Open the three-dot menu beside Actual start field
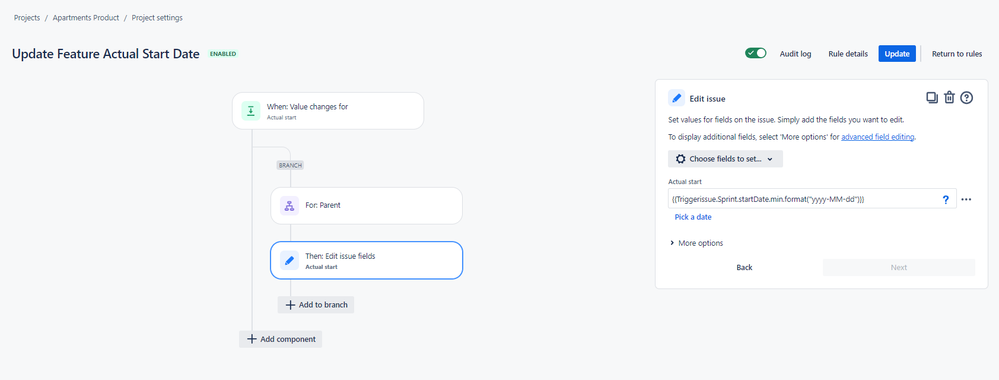Screen dimensions: 999x380 point(967,200)
